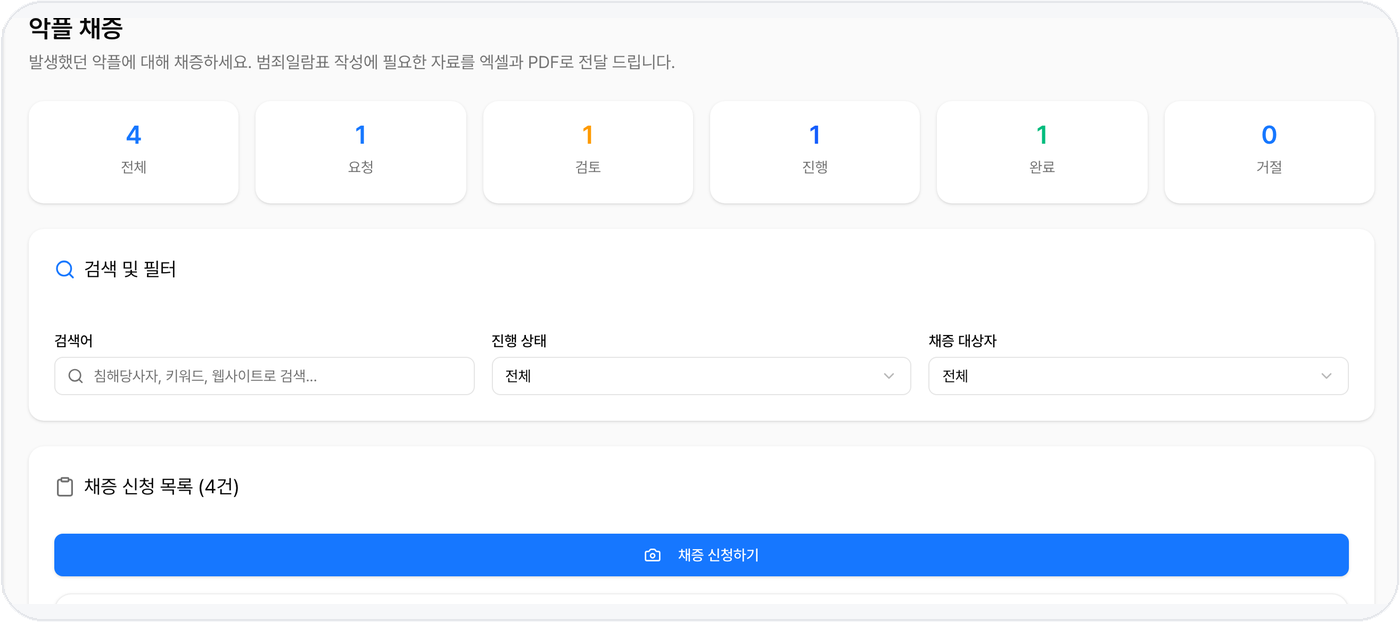The image size is (1400, 622).
Task: Click camera icon in 채증 신청하기 button
Action: point(653,555)
